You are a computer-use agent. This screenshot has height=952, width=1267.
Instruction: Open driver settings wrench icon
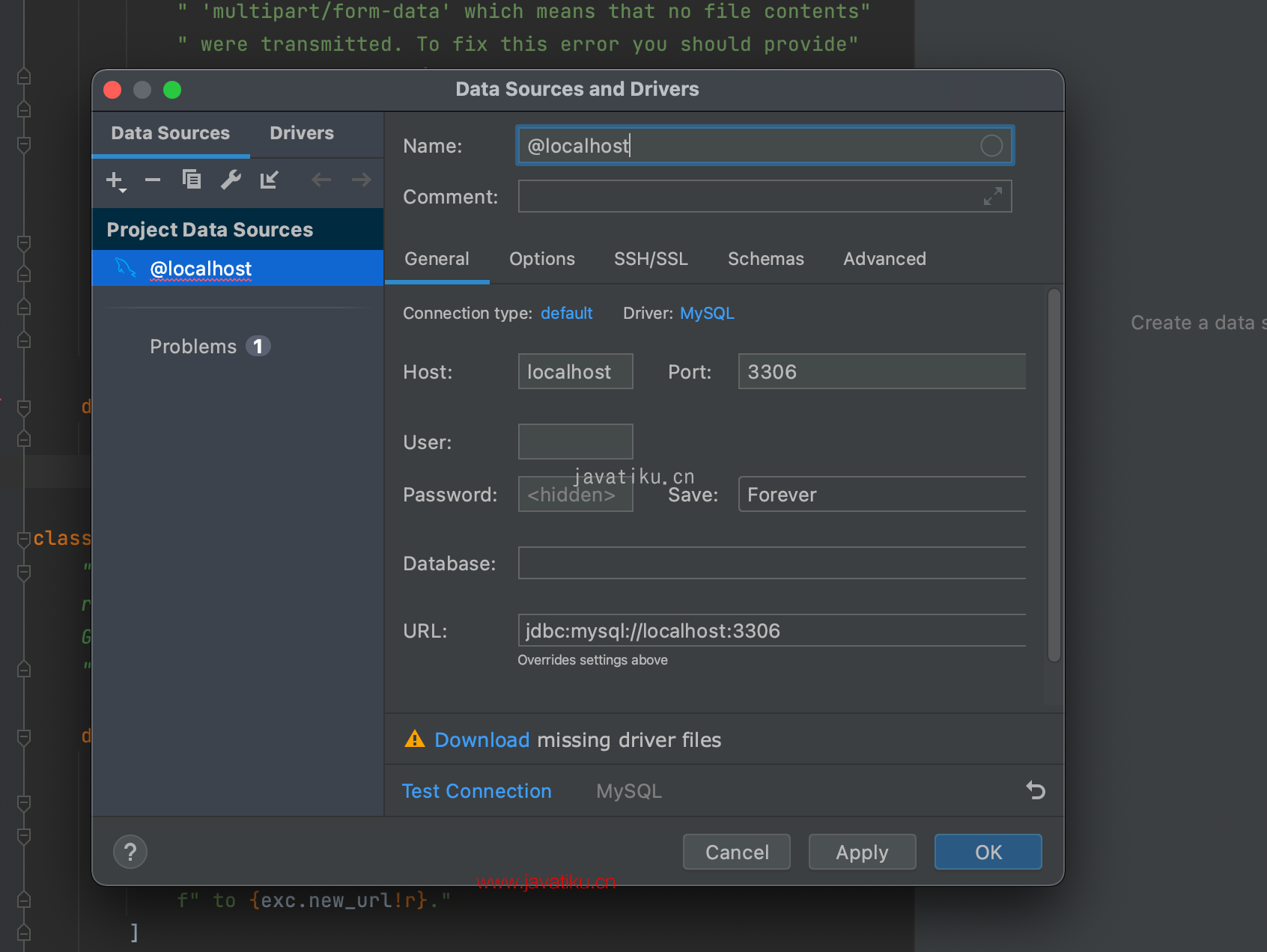click(231, 180)
